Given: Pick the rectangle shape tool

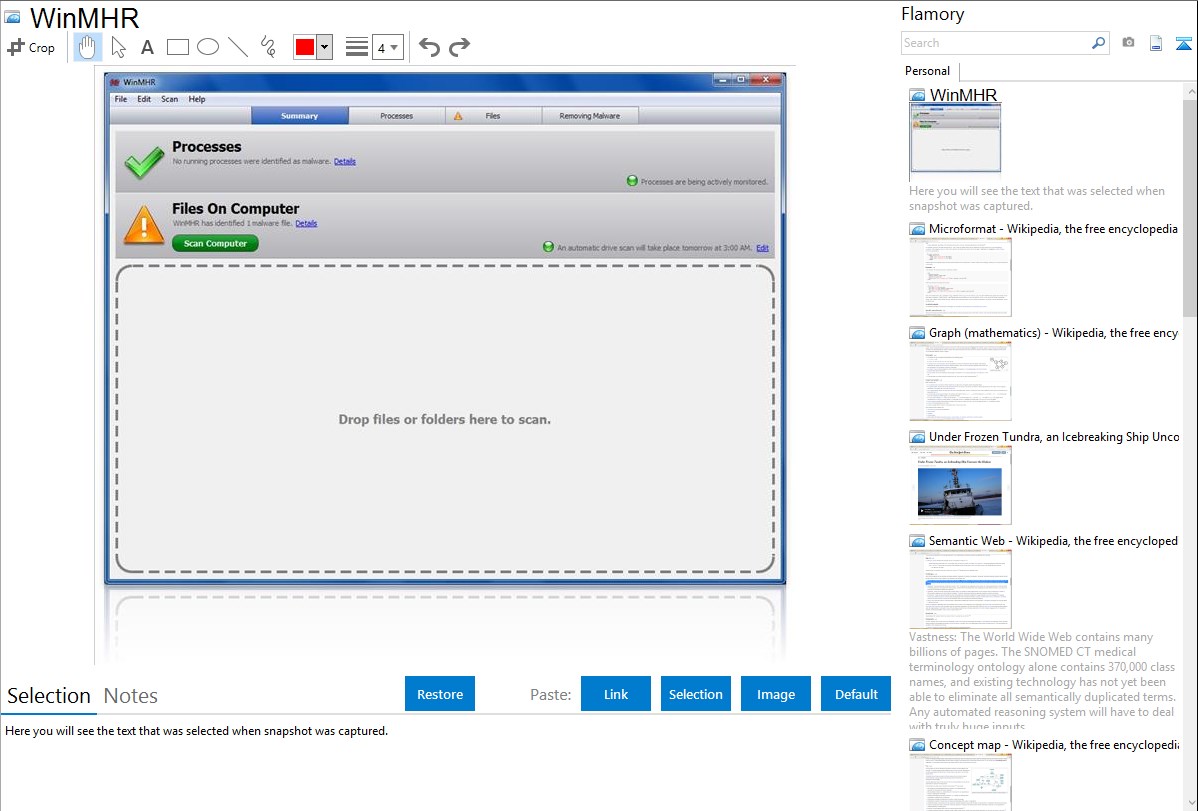Looking at the screenshot, I should 178,47.
